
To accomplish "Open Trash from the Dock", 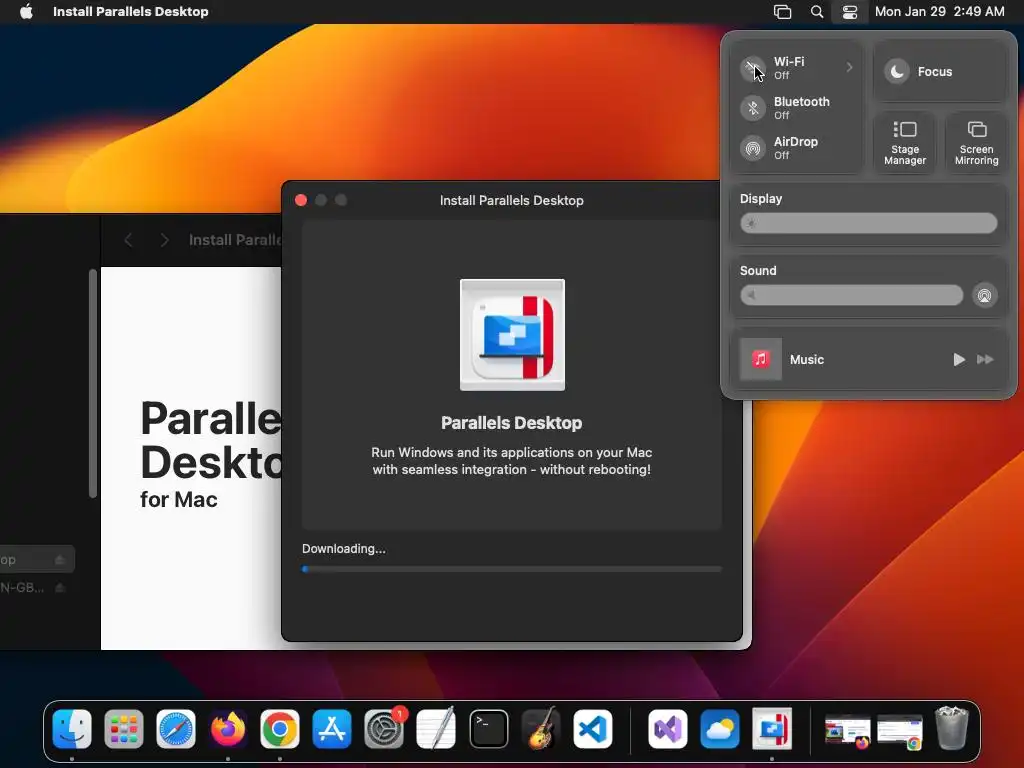I will pyautogui.click(x=952, y=728).
